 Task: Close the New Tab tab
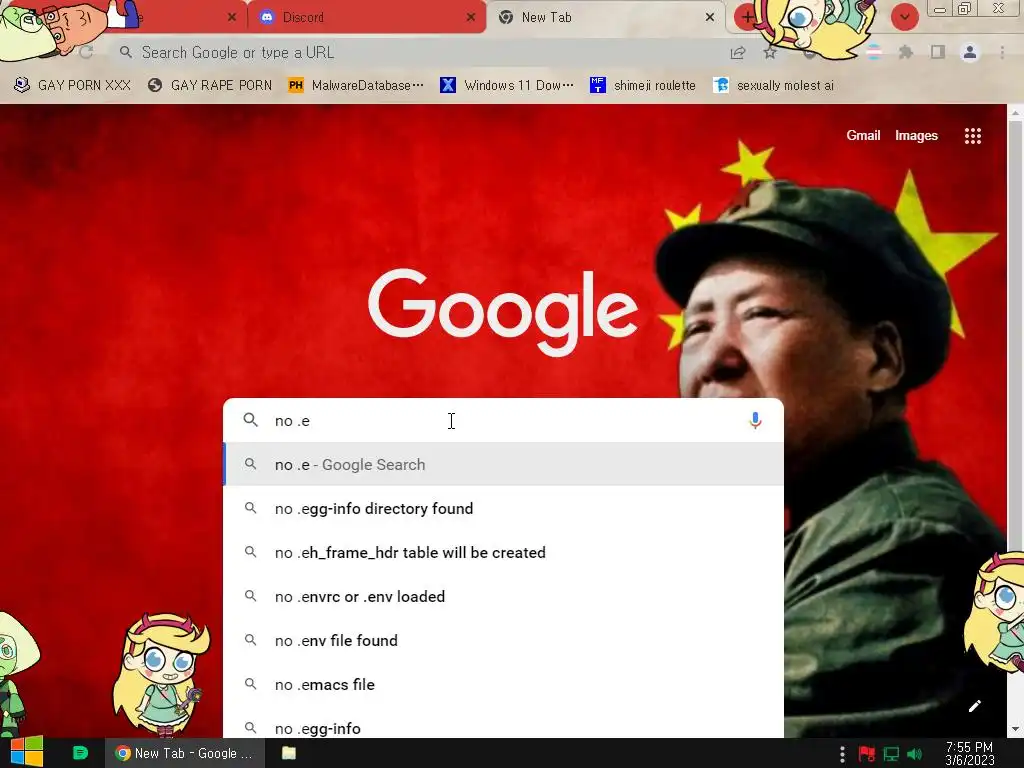tap(710, 18)
